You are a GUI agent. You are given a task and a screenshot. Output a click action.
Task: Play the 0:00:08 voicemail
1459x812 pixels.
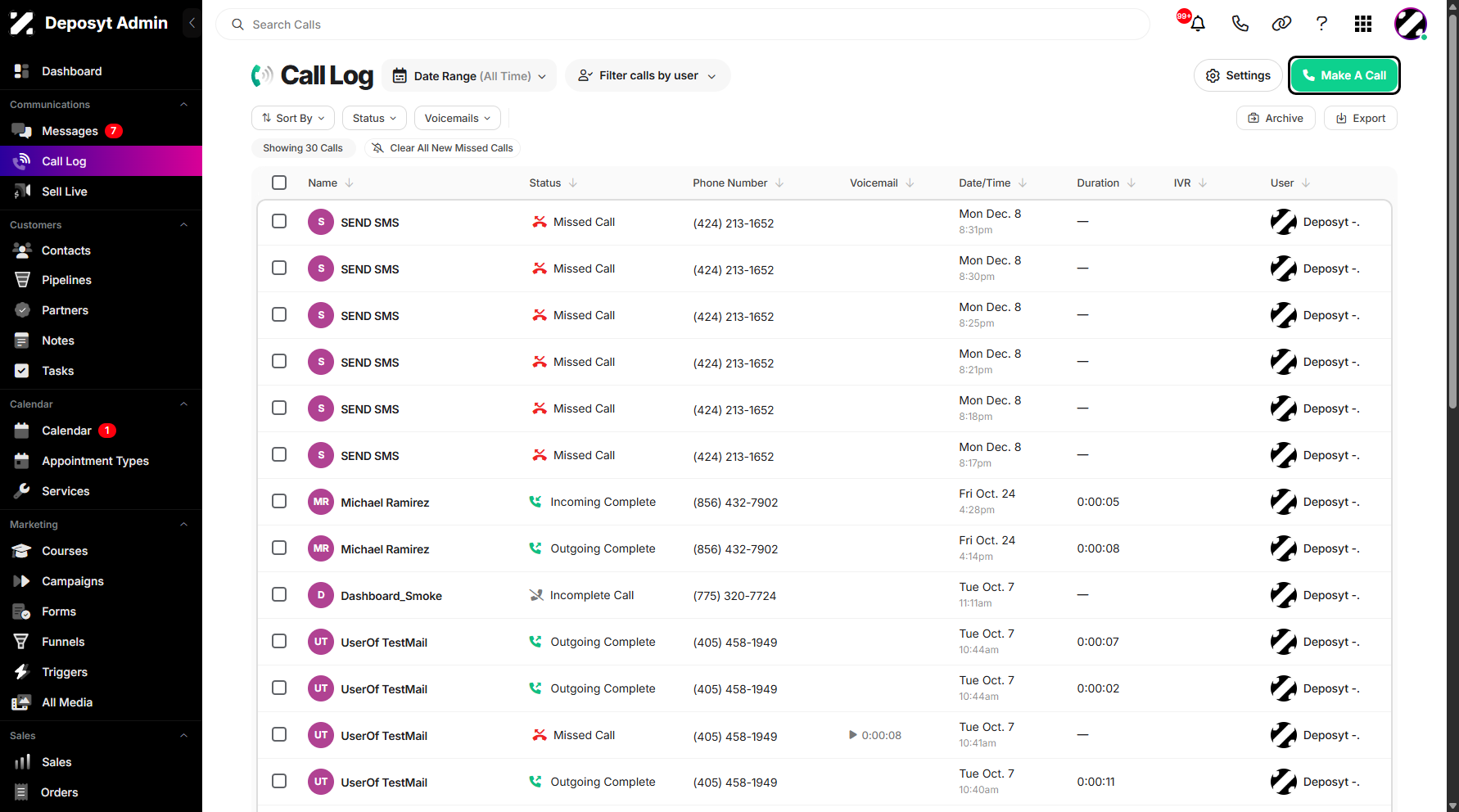tap(853, 735)
